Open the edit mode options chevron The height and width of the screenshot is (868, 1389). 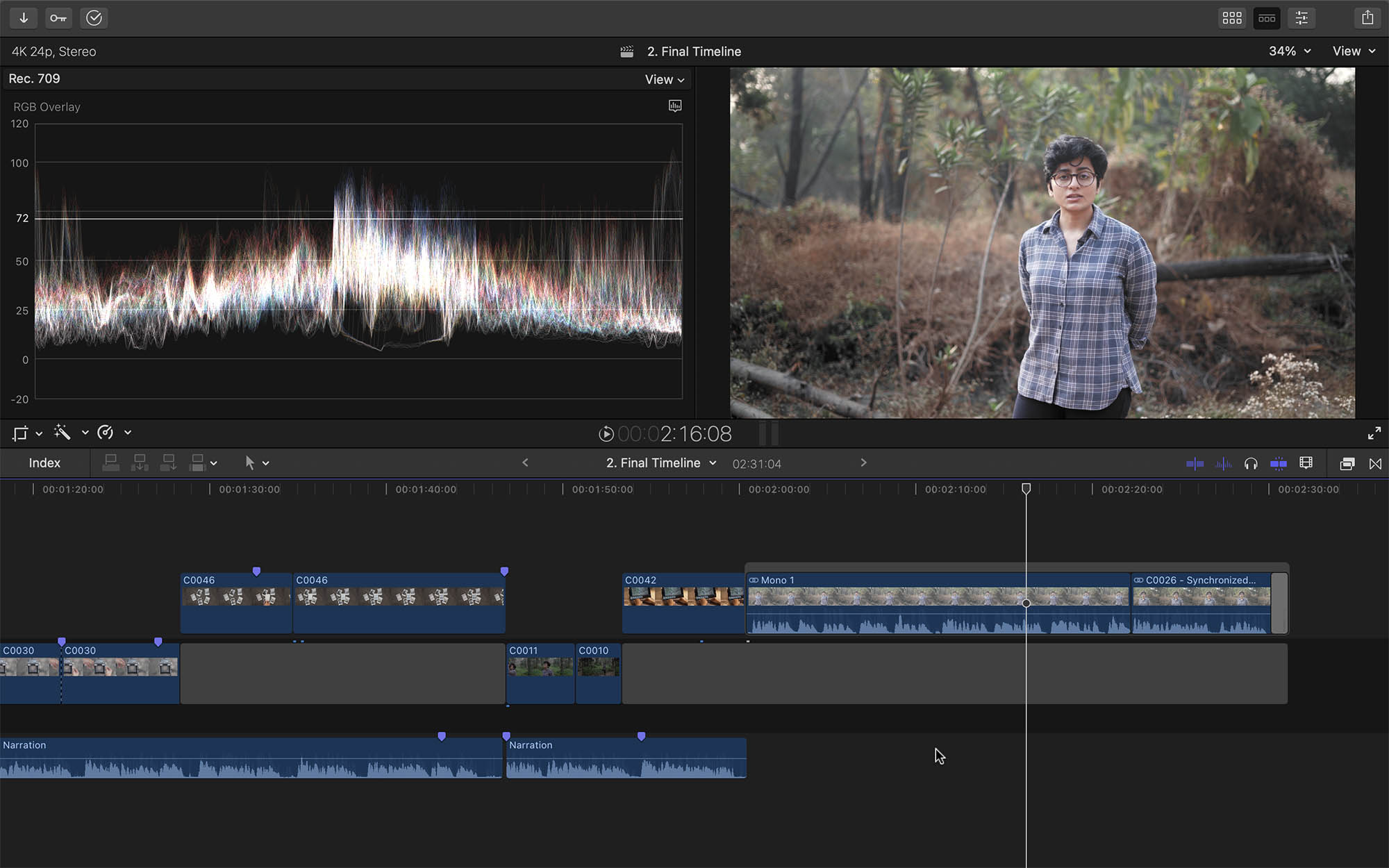[213, 463]
